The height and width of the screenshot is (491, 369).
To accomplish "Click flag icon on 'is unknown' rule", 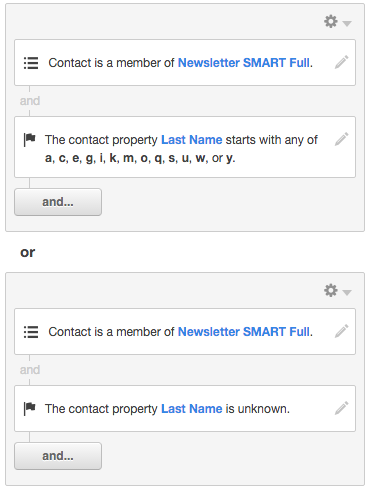I will tap(30, 408).
